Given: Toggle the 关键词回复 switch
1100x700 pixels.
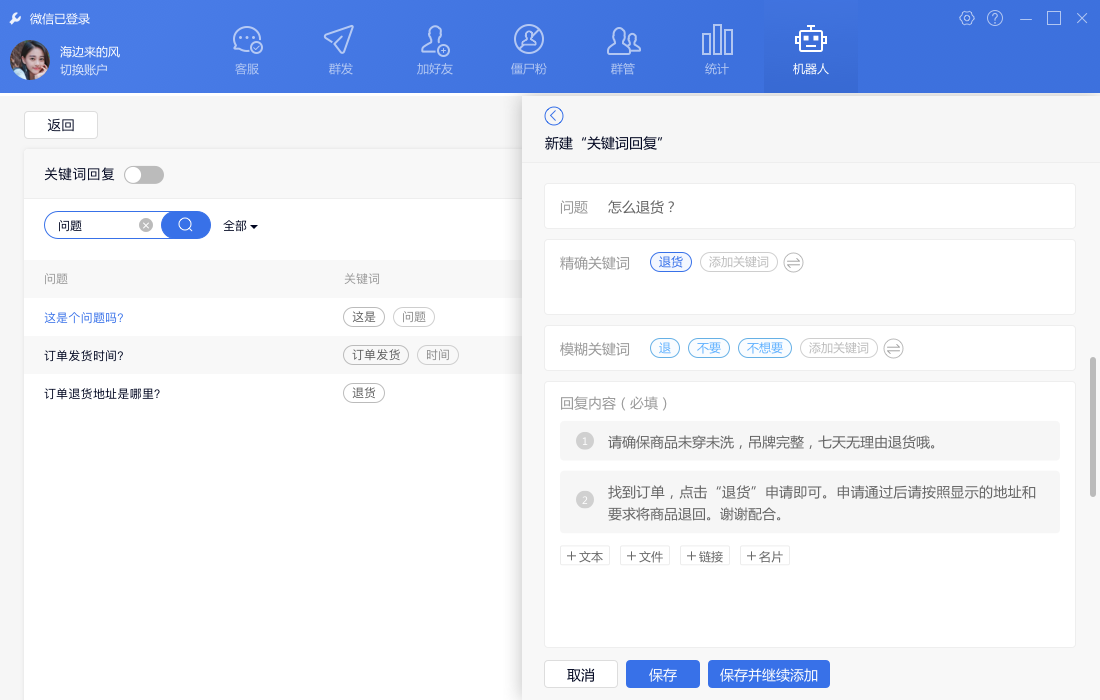Looking at the screenshot, I should coord(144,175).
